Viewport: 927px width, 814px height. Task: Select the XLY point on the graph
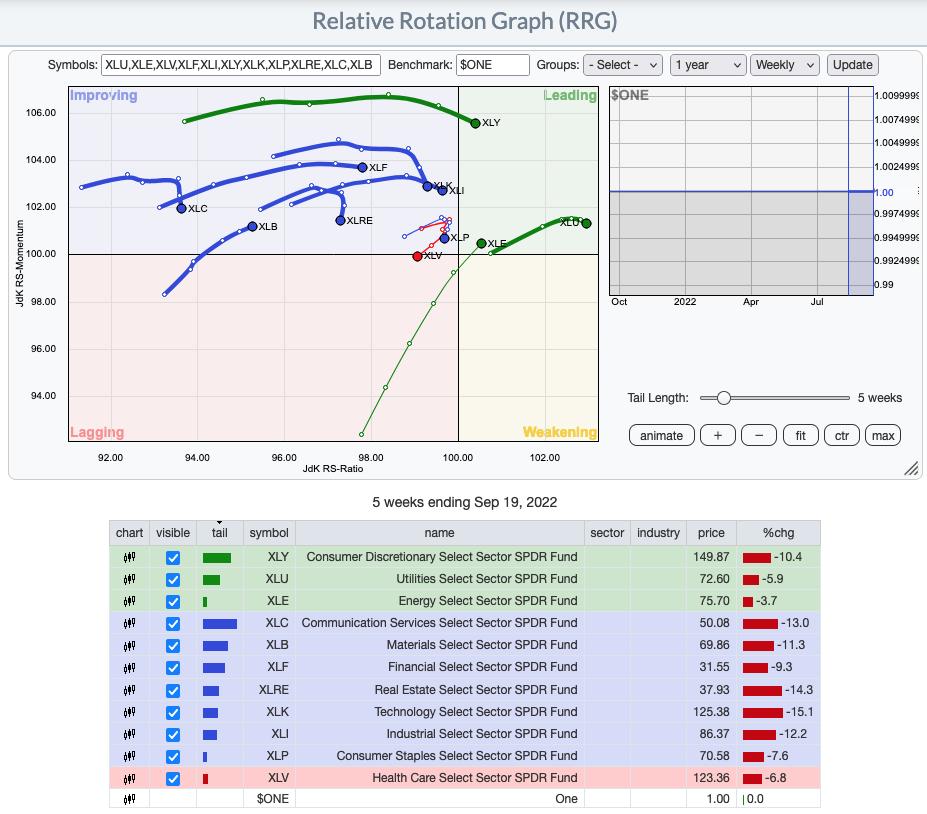pyautogui.click(x=475, y=123)
